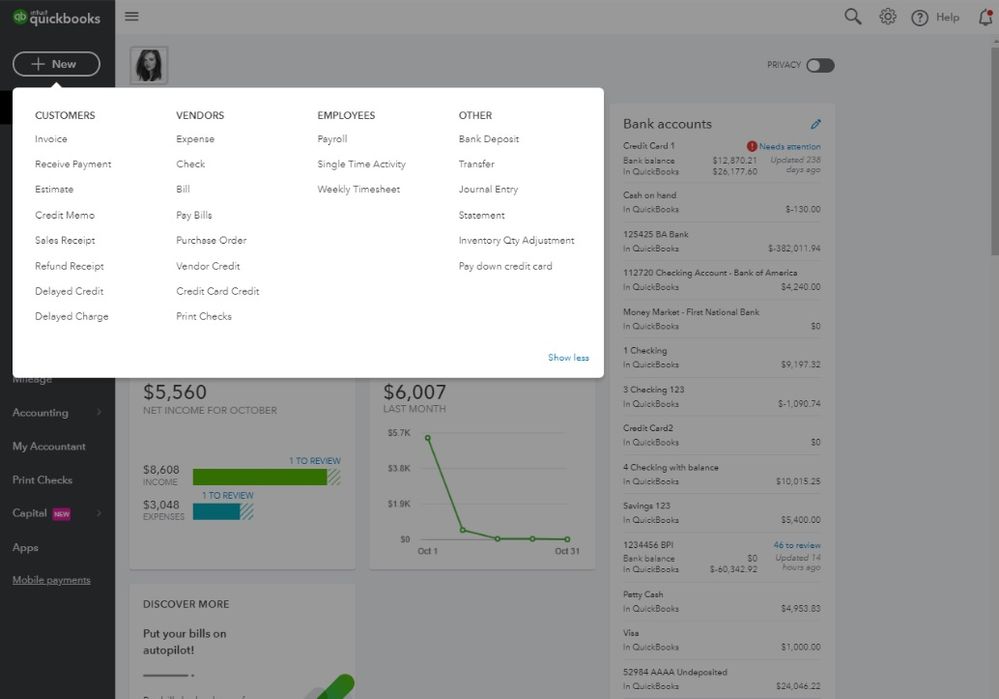Edit bank accounts with pencil icon

[x=816, y=124]
